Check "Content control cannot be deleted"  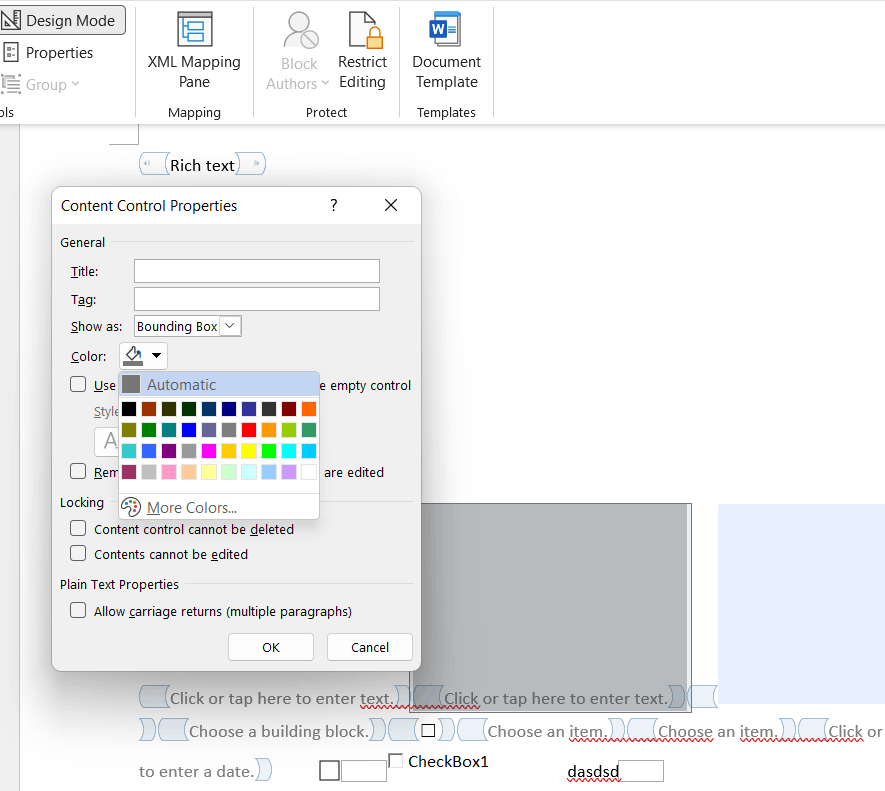[78, 529]
